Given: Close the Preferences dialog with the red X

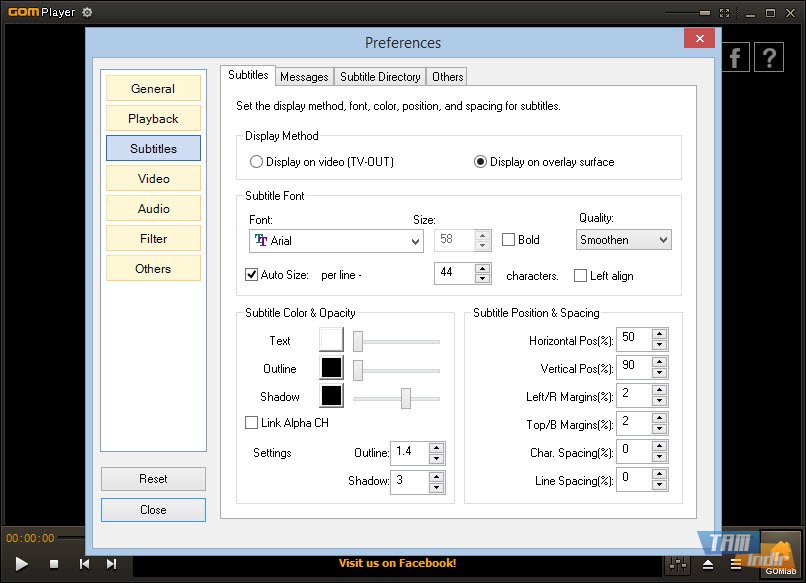Looking at the screenshot, I should (x=700, y=38).
